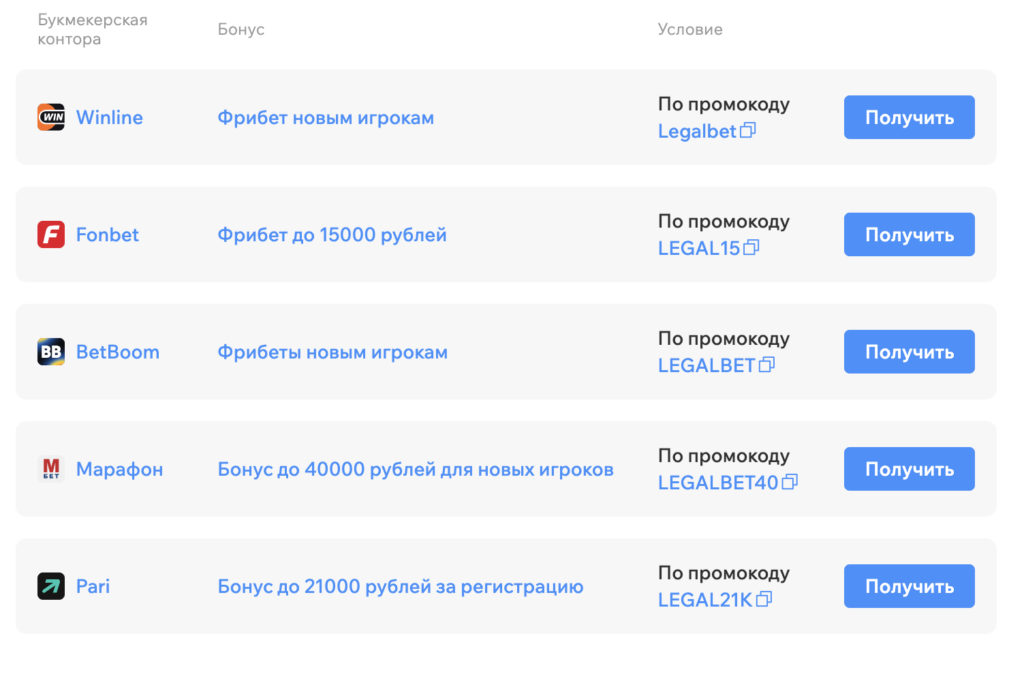
Task: Copy the LEGALBET40 promo code icon
Action: (x=790, y=482)
